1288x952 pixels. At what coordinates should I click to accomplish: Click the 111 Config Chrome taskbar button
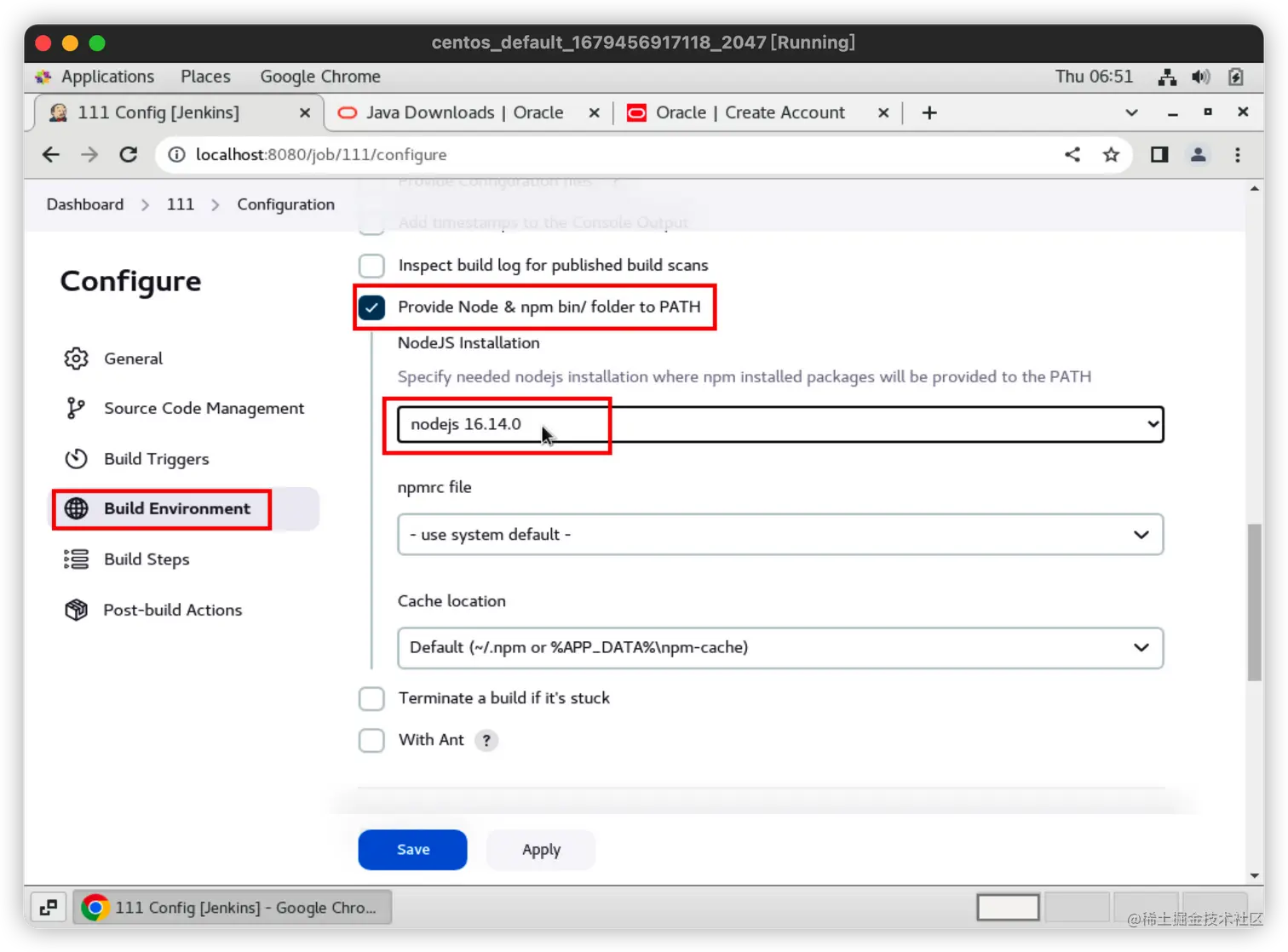pos(233,907)
